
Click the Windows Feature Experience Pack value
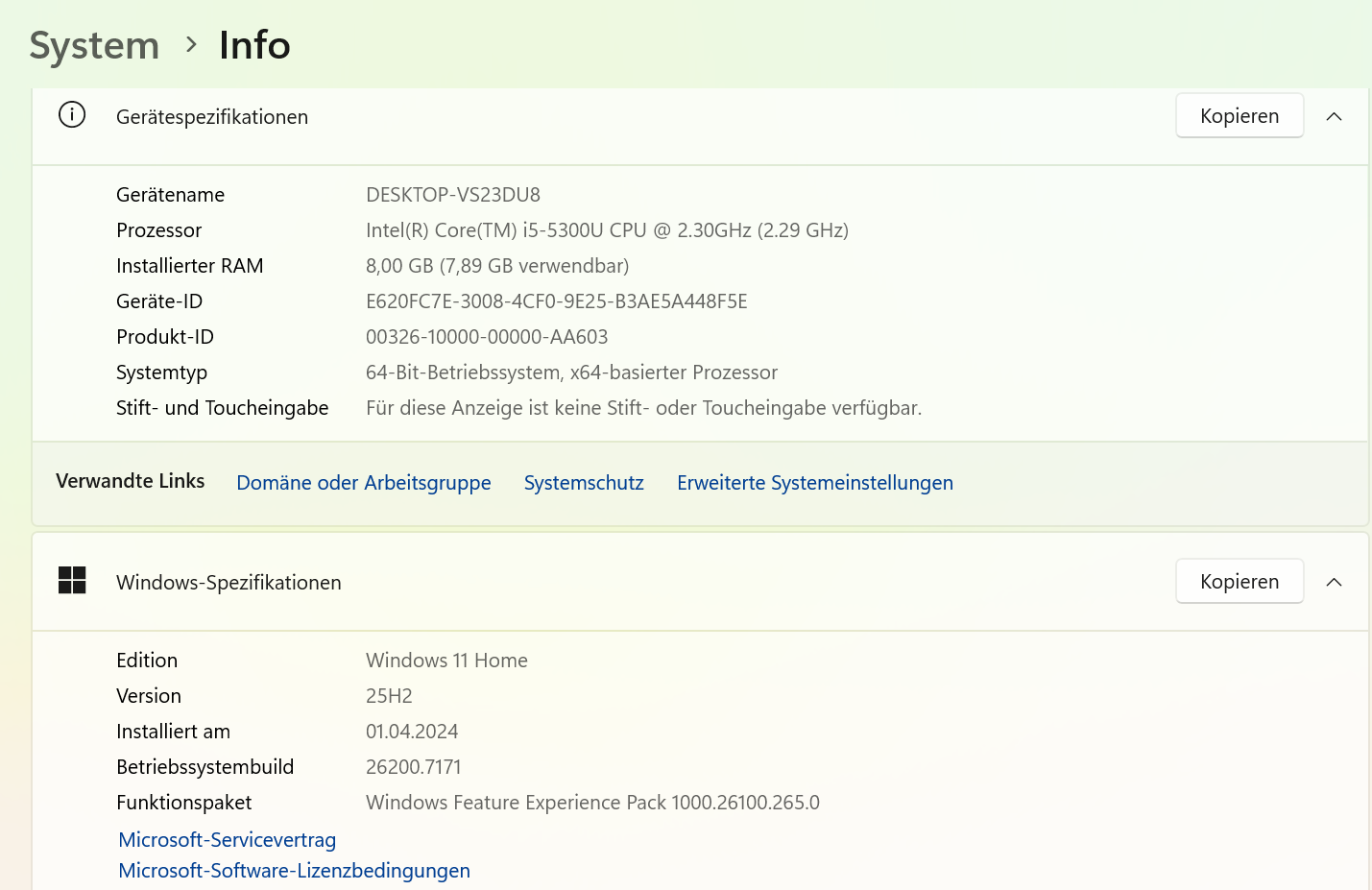592,802
